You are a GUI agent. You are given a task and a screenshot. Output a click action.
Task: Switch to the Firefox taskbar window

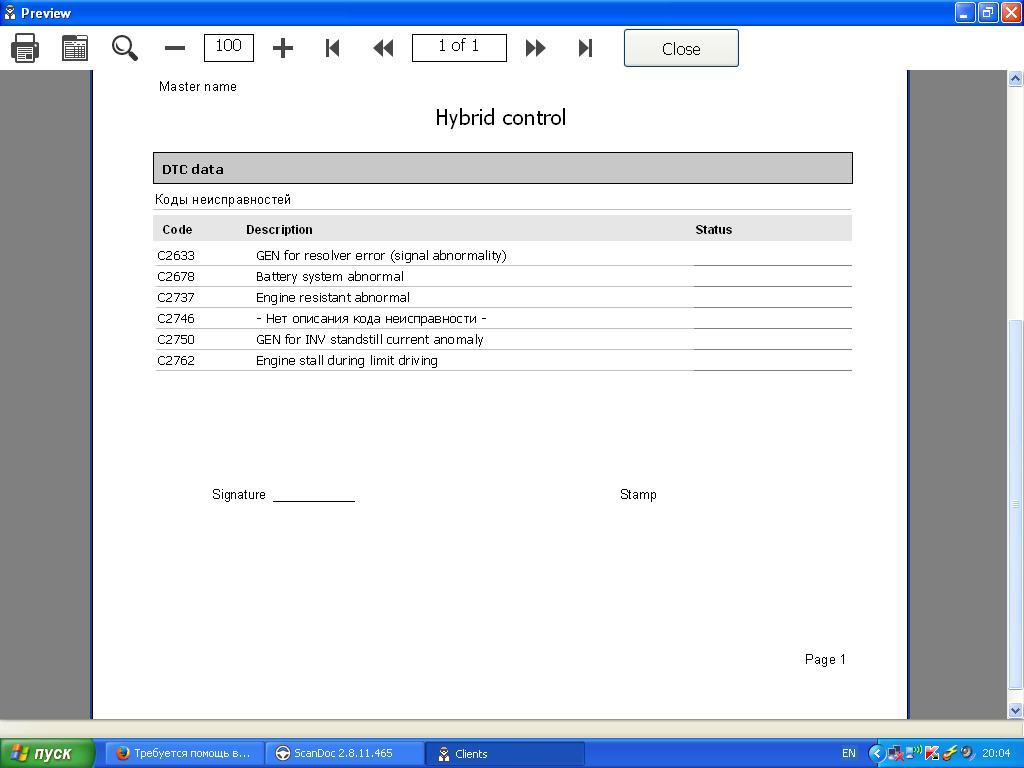pos(185,754)
